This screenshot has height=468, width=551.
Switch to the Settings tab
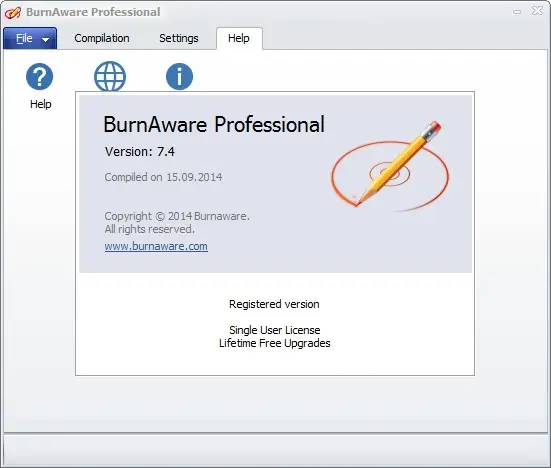[x=179, y=38]
